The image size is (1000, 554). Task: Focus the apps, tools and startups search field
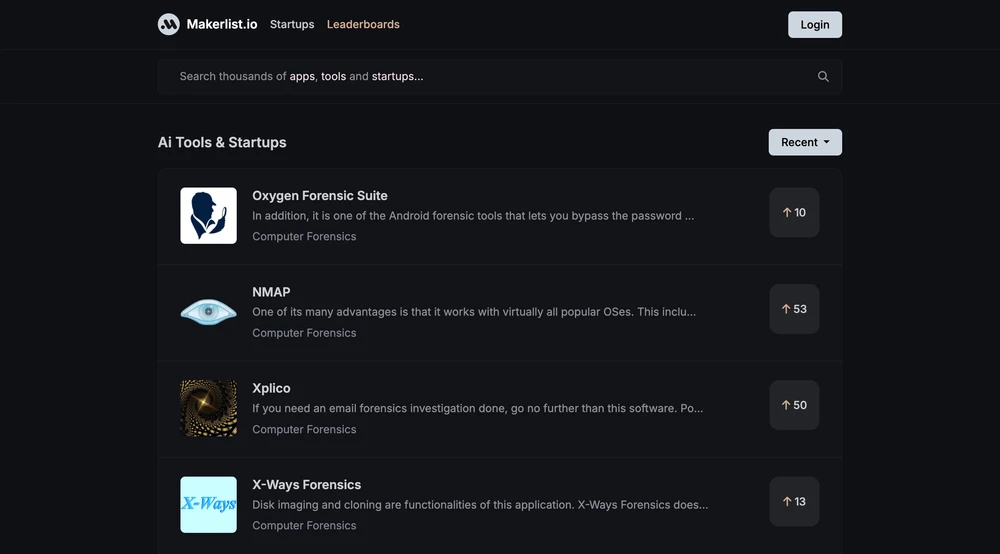[499, 77]
